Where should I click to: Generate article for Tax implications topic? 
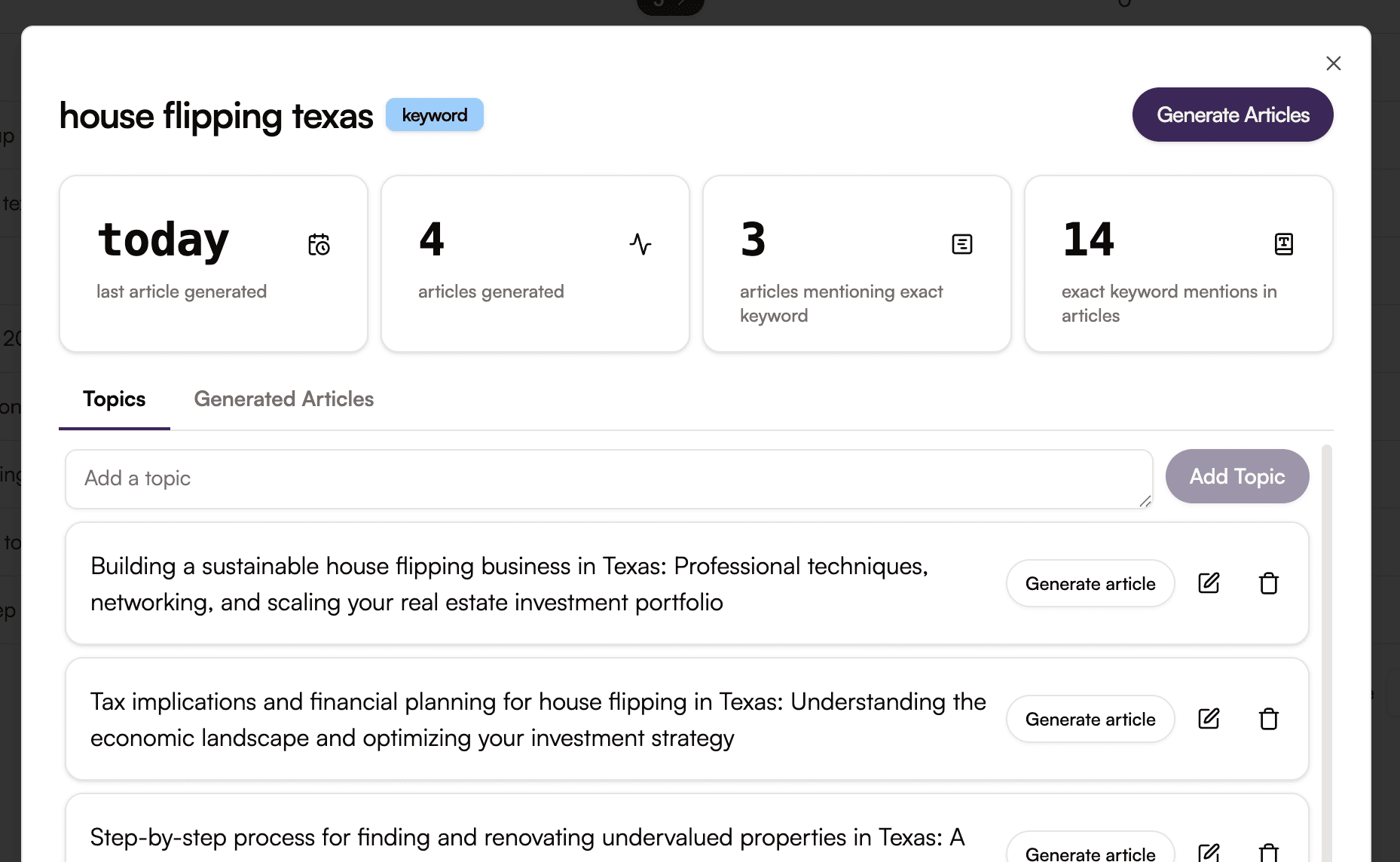pos(1090,719)
